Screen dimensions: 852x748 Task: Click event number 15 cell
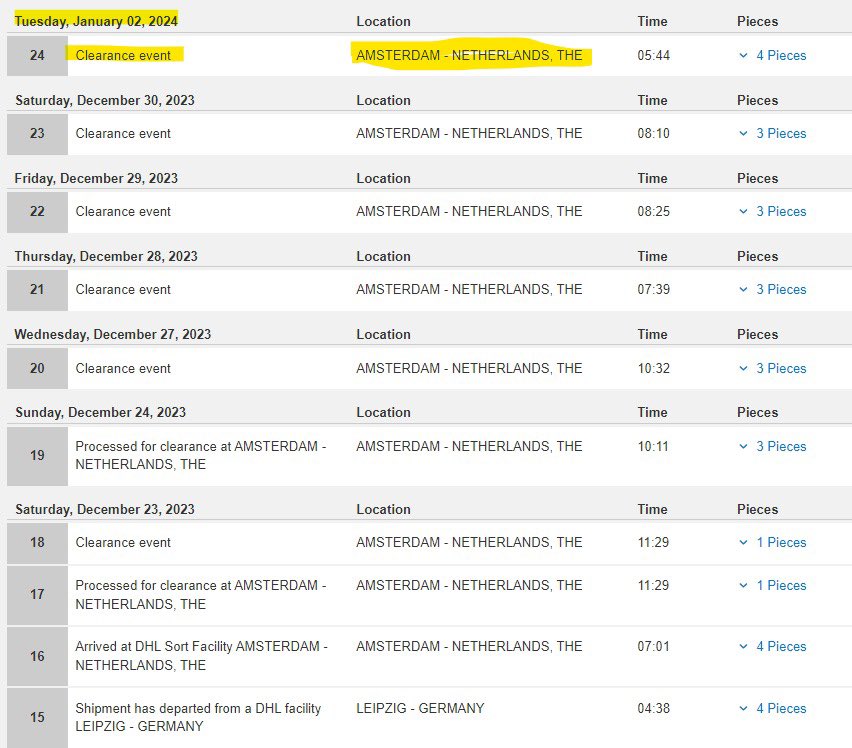[37, 717]
